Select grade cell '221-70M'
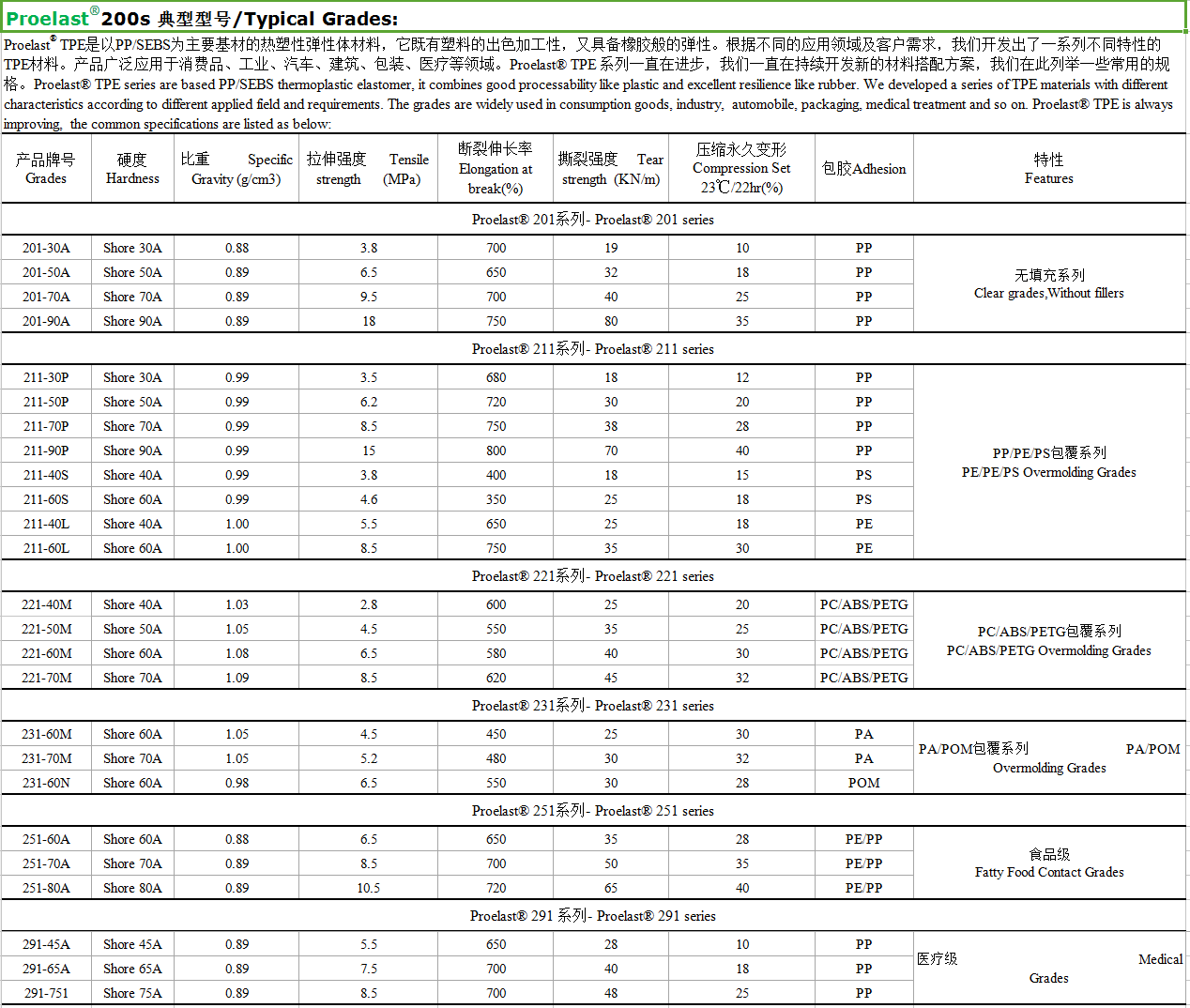Screen dimensions: 1190x1008 click(46, 678)
